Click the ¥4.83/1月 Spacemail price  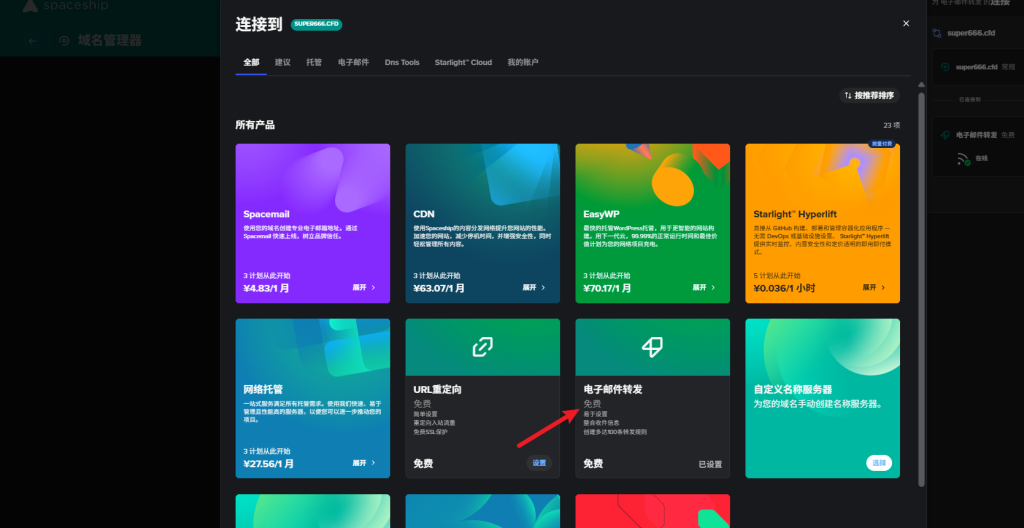coord(266,288)
